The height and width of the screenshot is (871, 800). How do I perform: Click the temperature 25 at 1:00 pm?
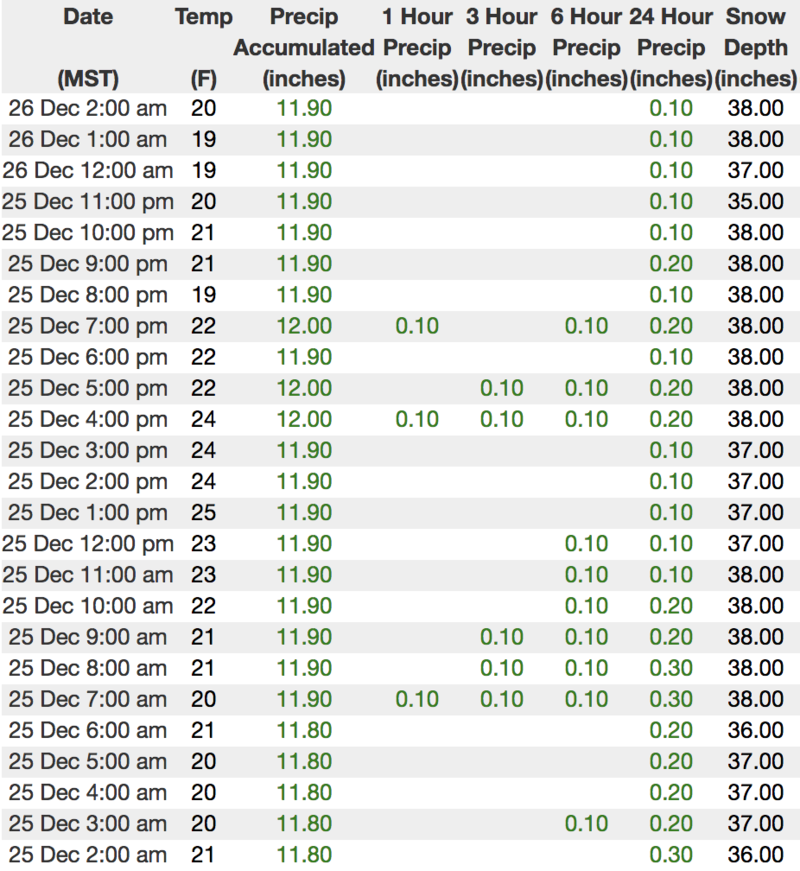coord(203,513)
